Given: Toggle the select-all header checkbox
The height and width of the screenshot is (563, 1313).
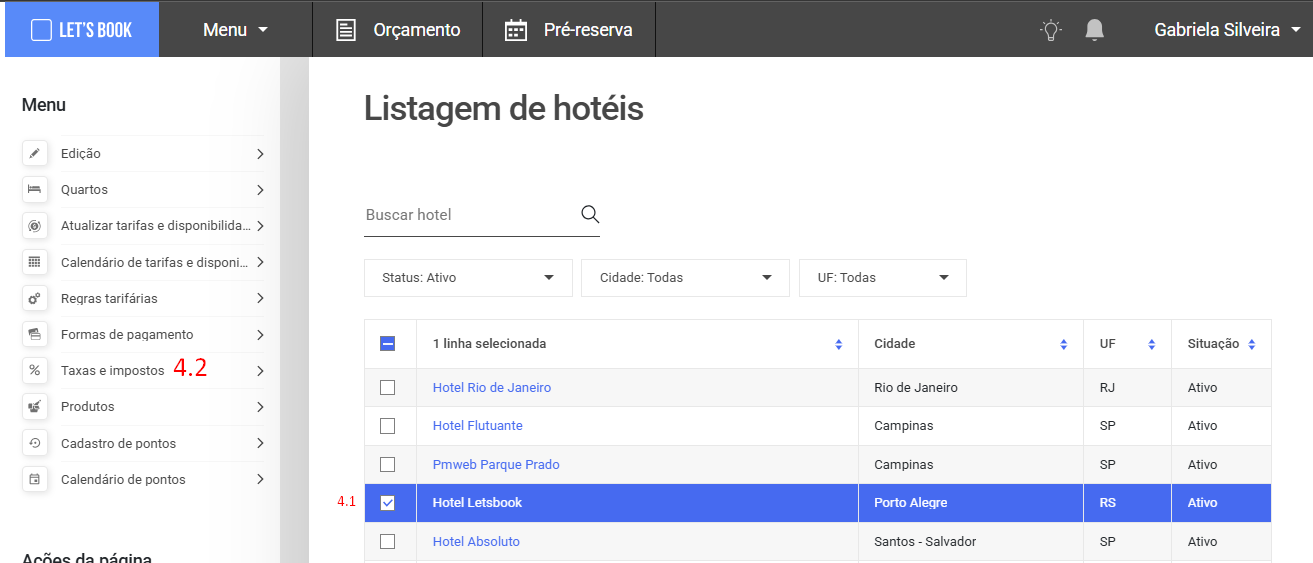Looking at the screenshot, I should tap(388, 344).
